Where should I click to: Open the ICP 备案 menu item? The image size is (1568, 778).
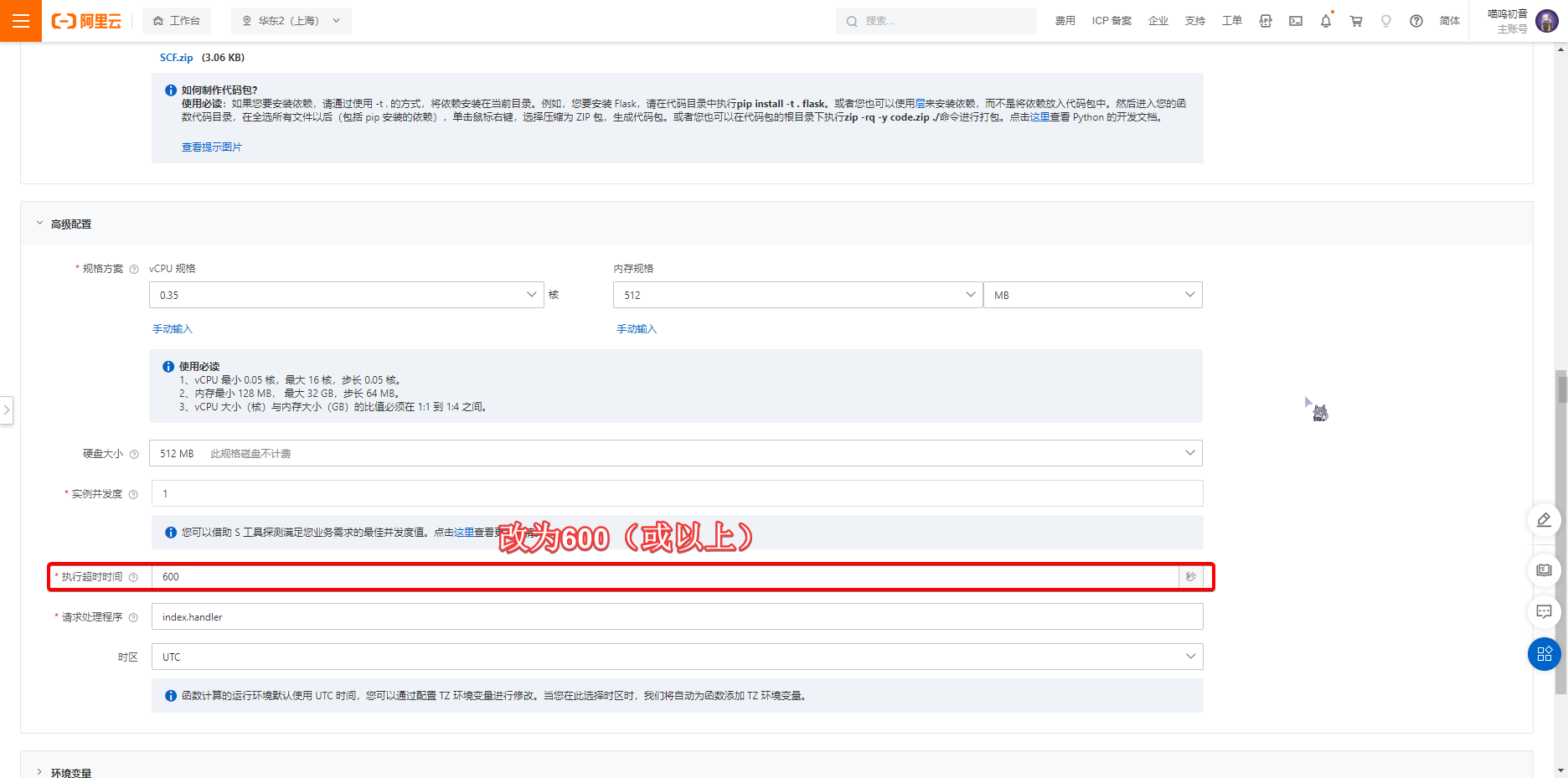tap(1112, 21)
